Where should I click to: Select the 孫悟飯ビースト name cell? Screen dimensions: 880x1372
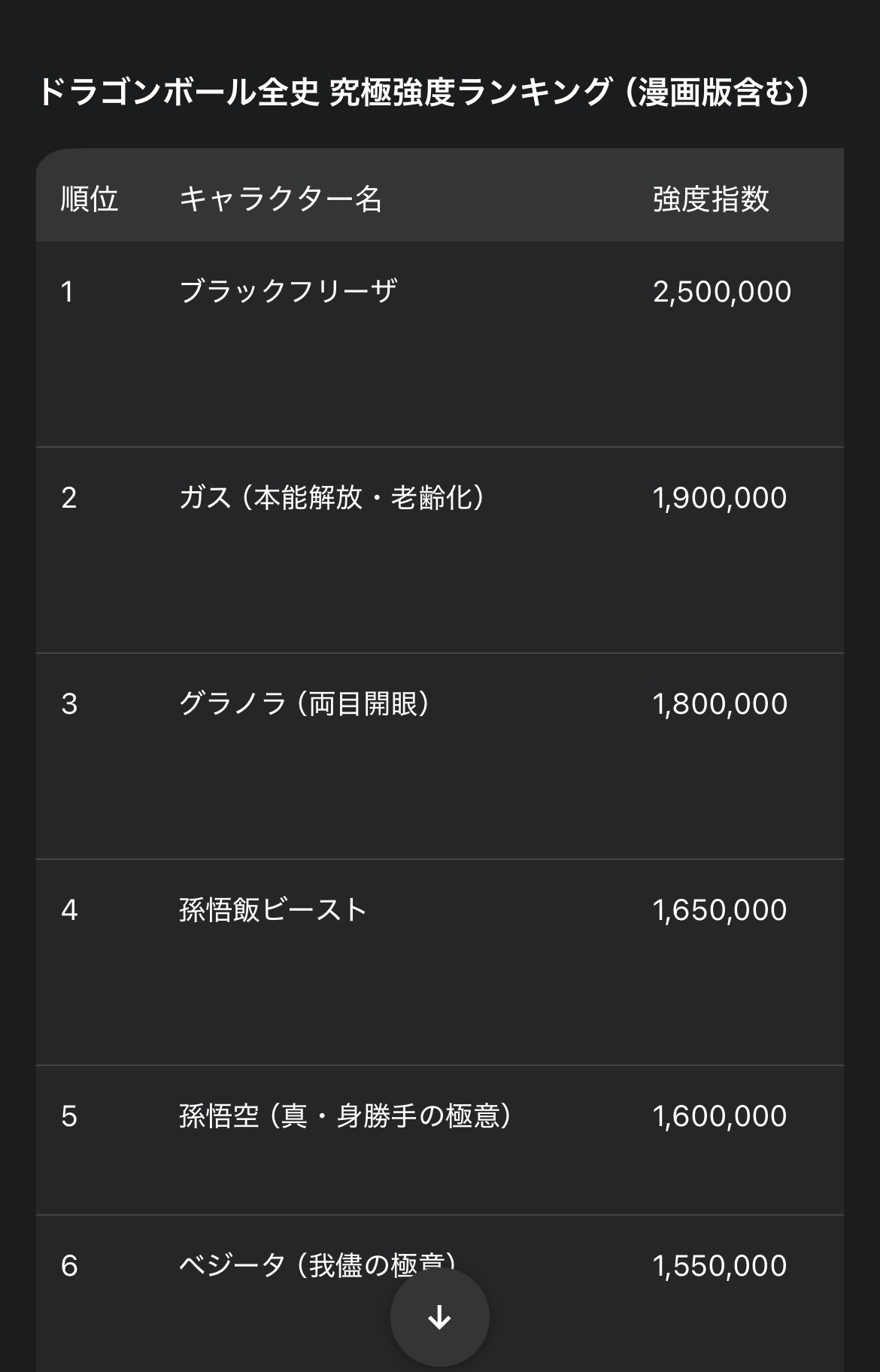[273, 909]
